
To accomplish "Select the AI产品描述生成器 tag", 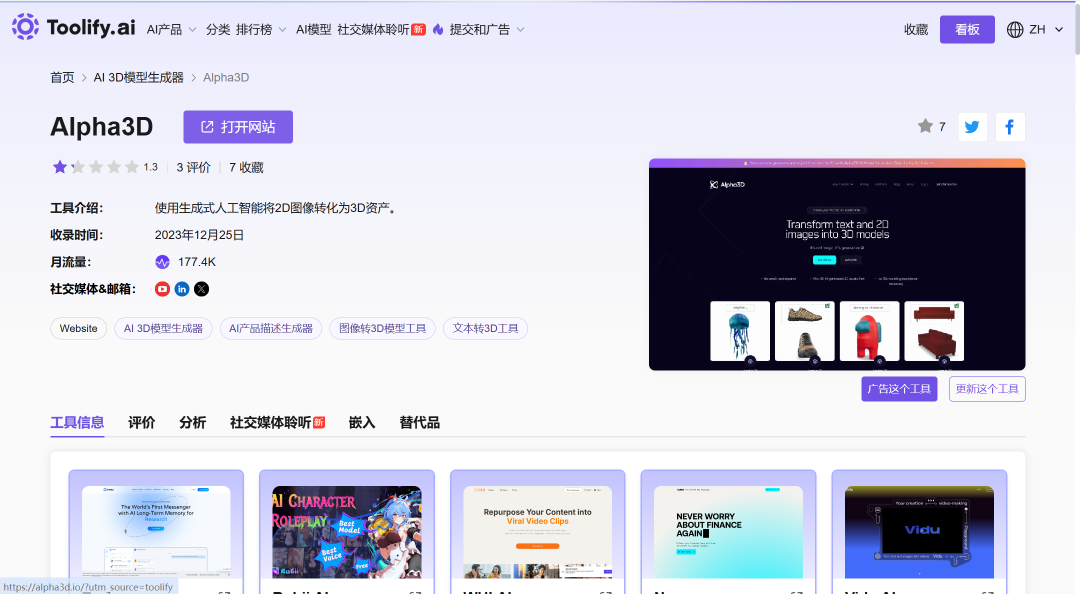I will pyautogui.click(x=271, y=329).
